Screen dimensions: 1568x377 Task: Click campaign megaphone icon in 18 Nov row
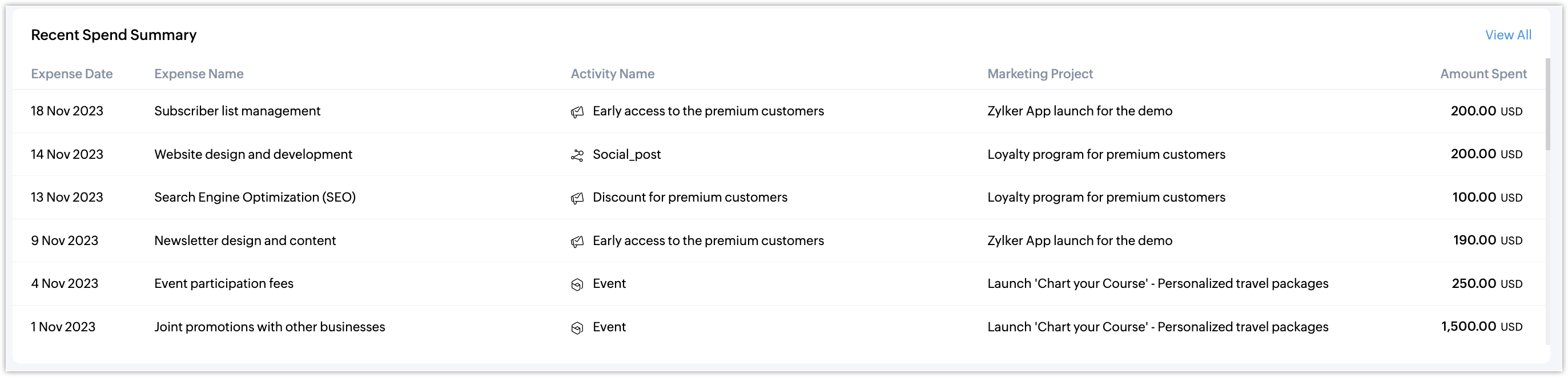[x=576, y=111]
